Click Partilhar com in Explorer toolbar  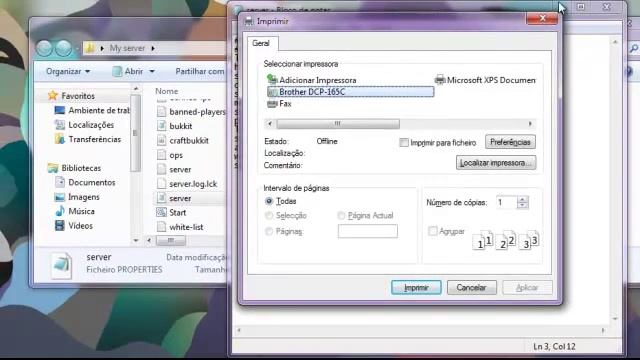click(200, 71)
